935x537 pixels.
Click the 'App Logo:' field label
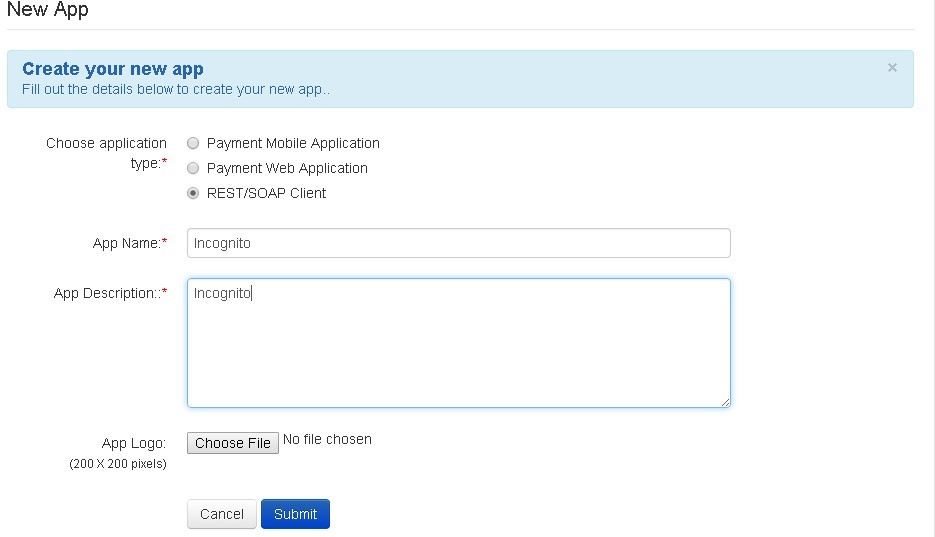[134, 443]
